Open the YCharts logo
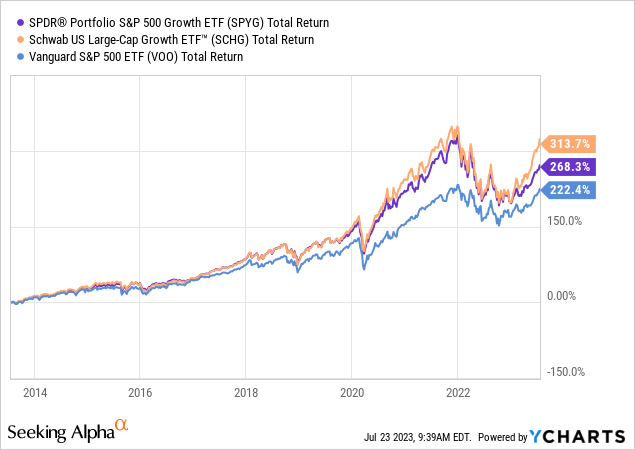Image resolution: width=635 pixels, height=450 pixels. 581,434
